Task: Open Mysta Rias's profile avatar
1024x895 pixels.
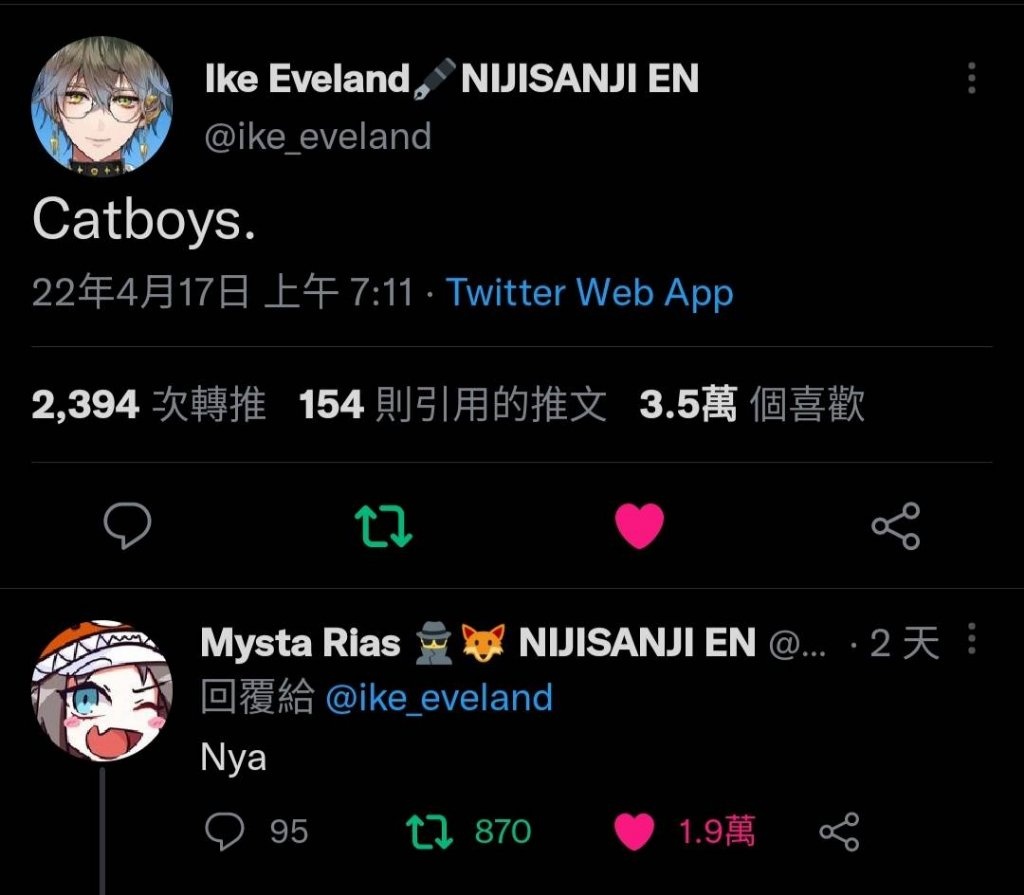Action: [x=102, y=691]
